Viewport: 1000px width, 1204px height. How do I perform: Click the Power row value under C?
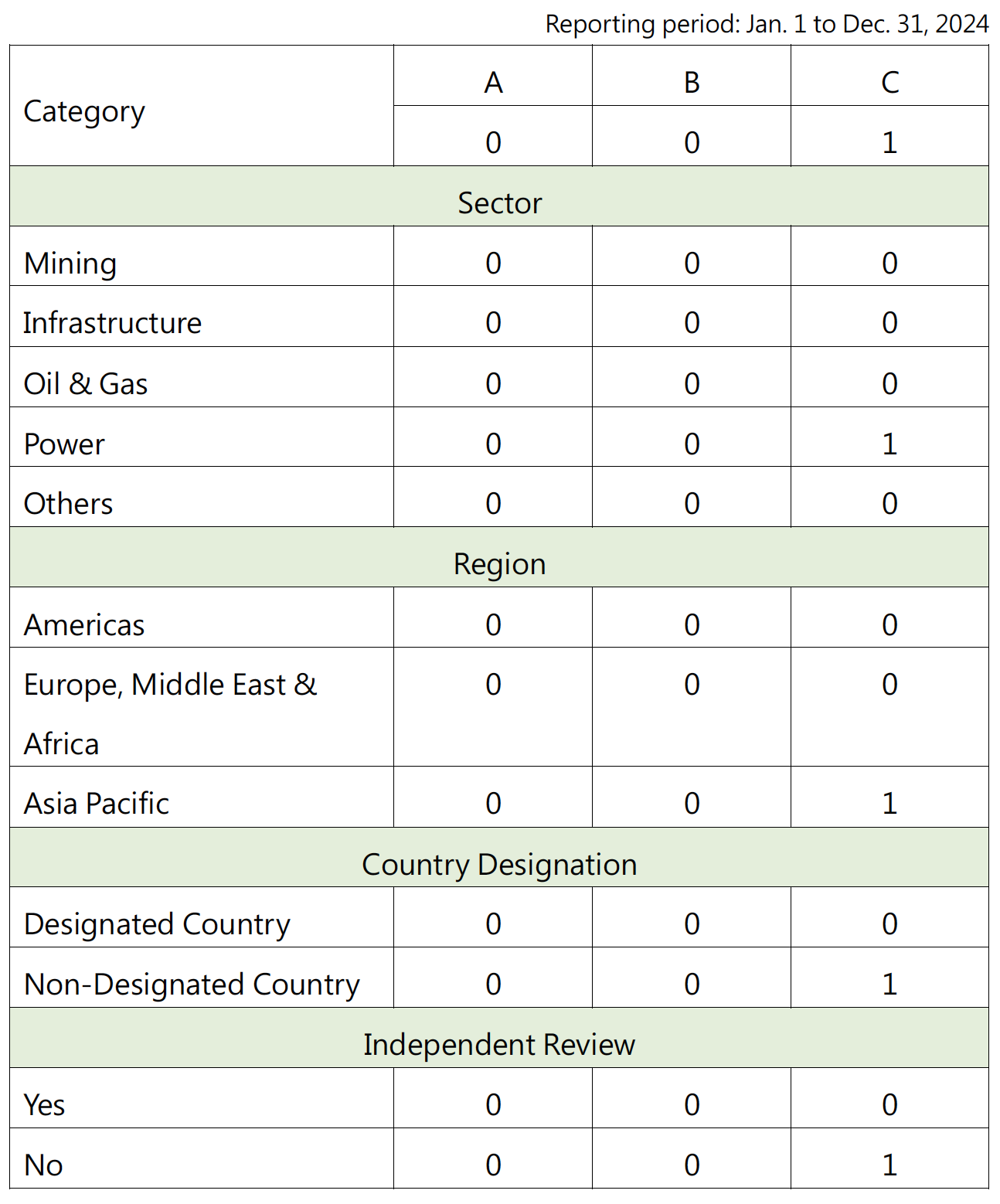[889, 444]
